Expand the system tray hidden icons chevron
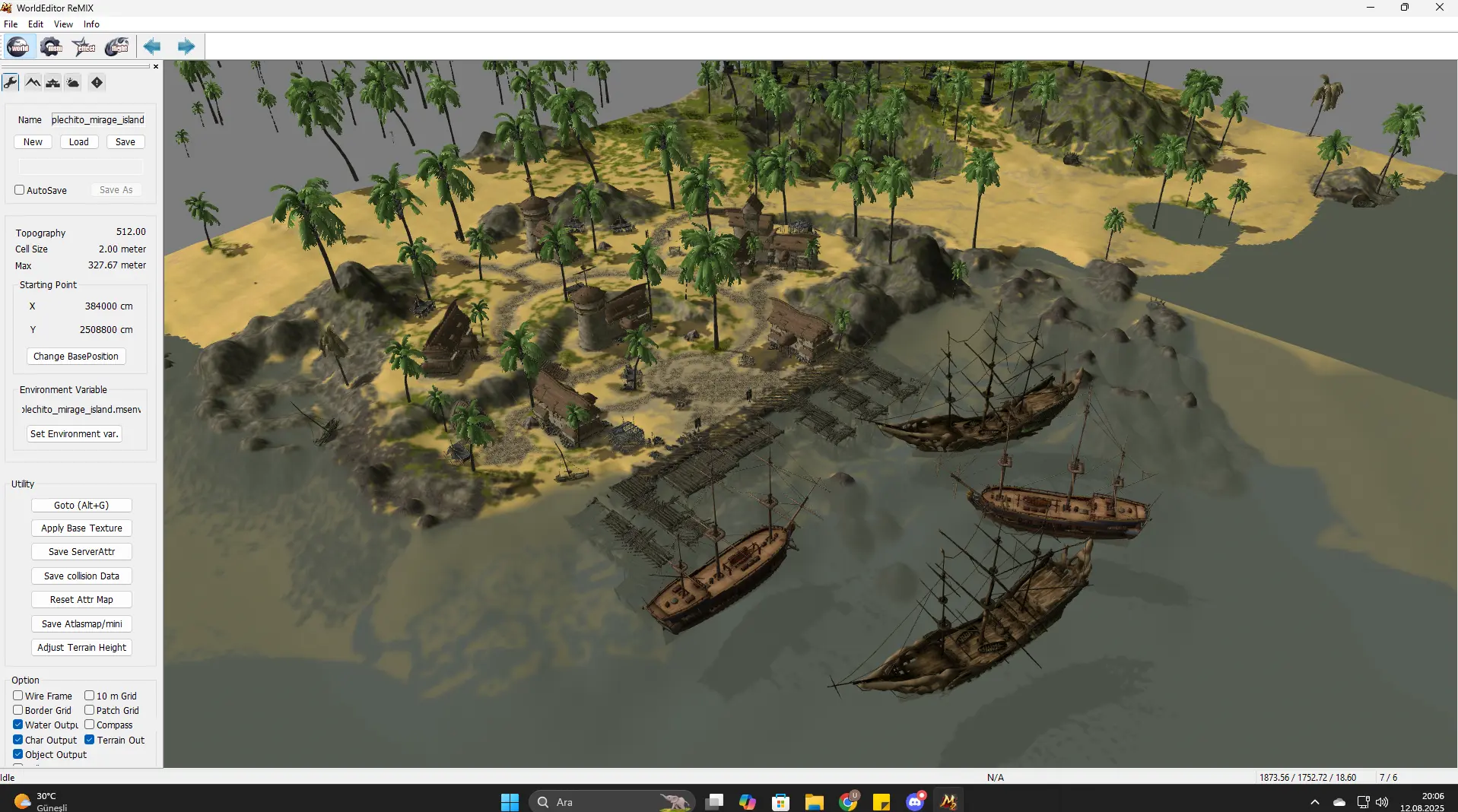Screen dimensions: 1458x812 point(1314,802)
